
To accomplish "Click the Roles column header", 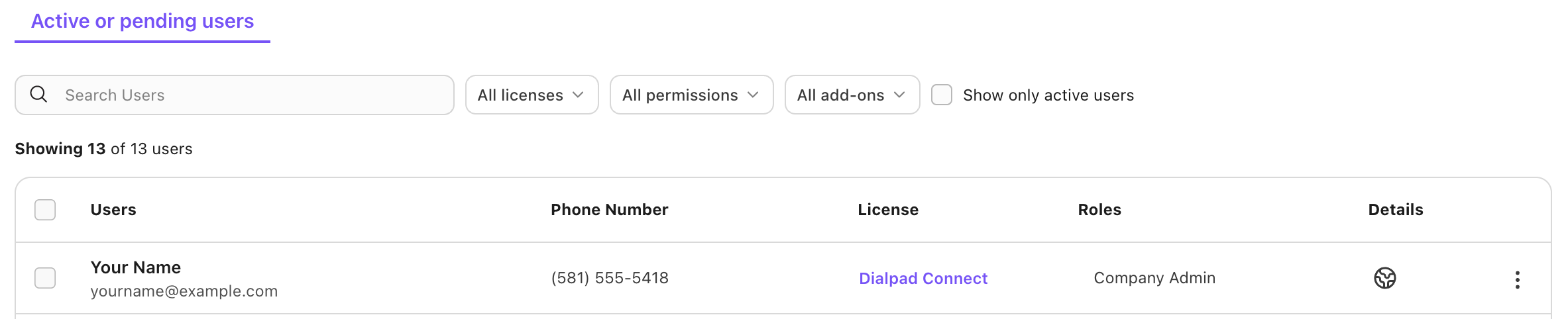I will (1099, 210).
